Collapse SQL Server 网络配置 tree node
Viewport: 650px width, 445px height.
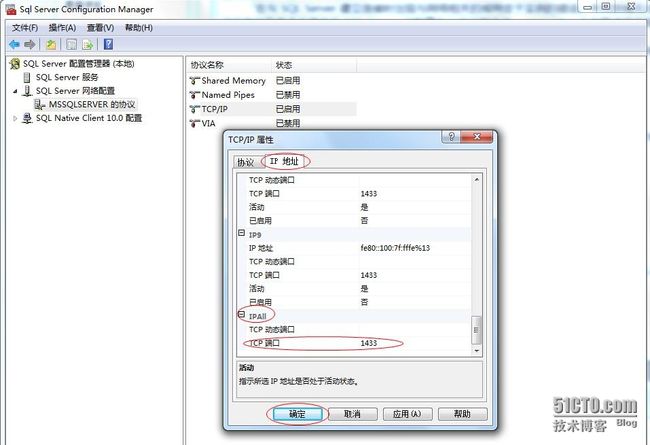coord(15,91)
